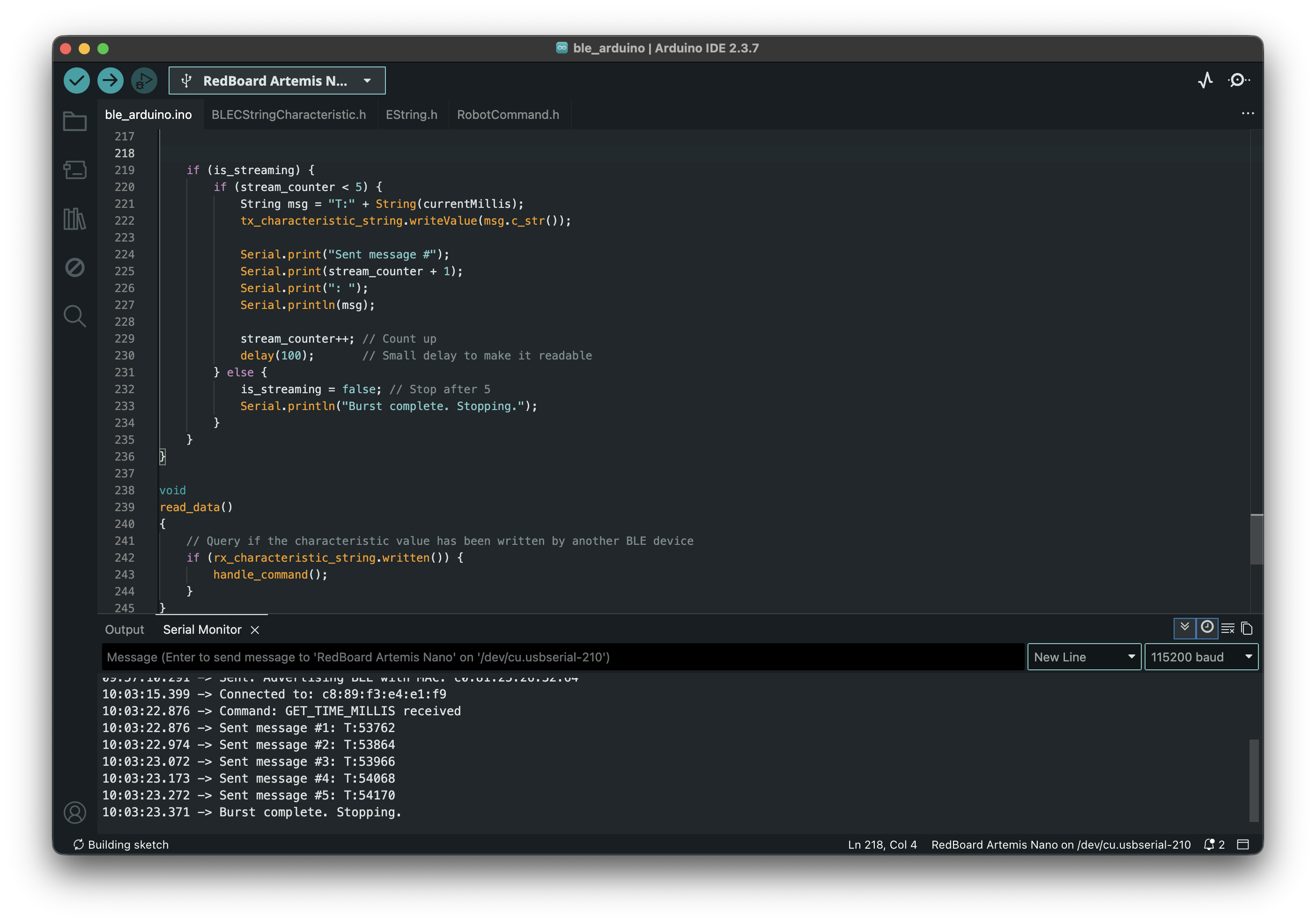1316x924 pixels.
Task: Switch to the EString.h tab
Action: 411,115
